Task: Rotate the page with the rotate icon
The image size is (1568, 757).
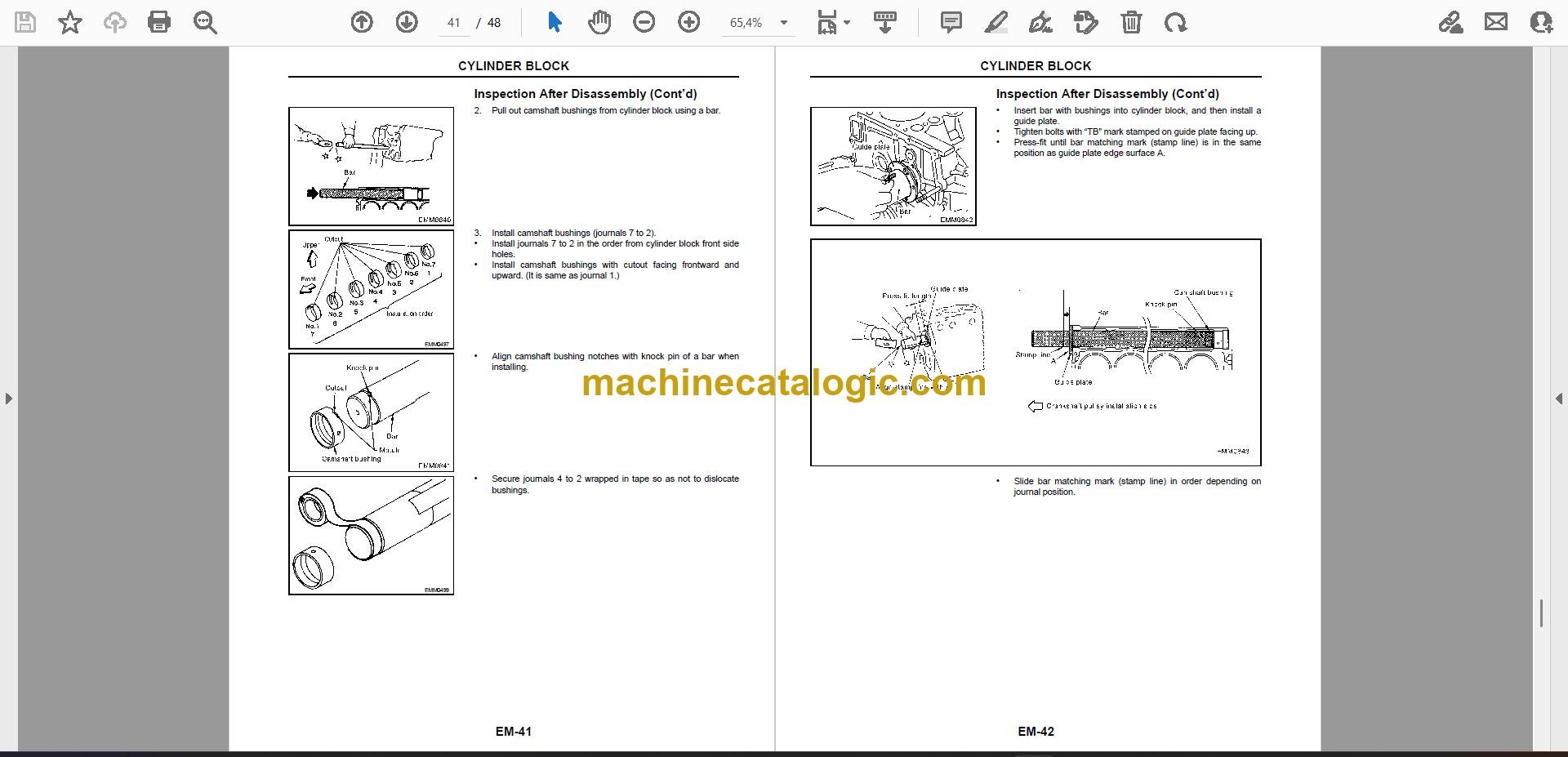Action: point(1176,23)
